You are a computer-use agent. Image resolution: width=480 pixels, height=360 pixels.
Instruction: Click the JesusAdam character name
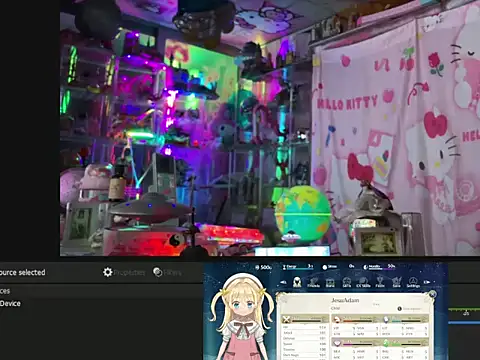345,300
